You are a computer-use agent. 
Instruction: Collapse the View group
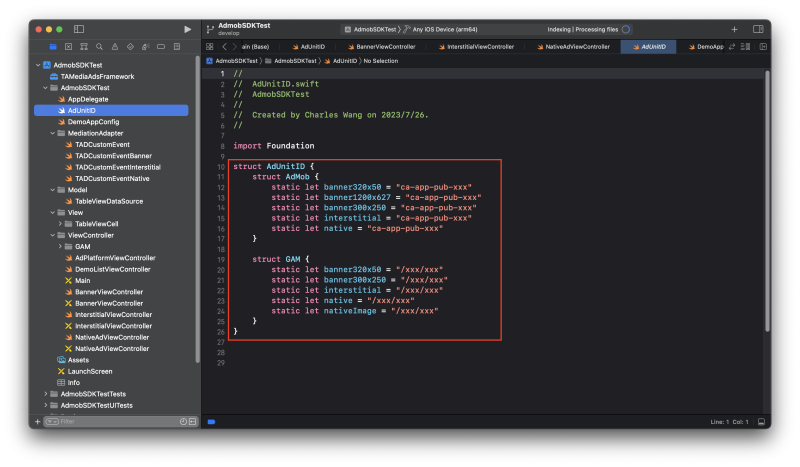pyautogui.click(x=53, y=212)
